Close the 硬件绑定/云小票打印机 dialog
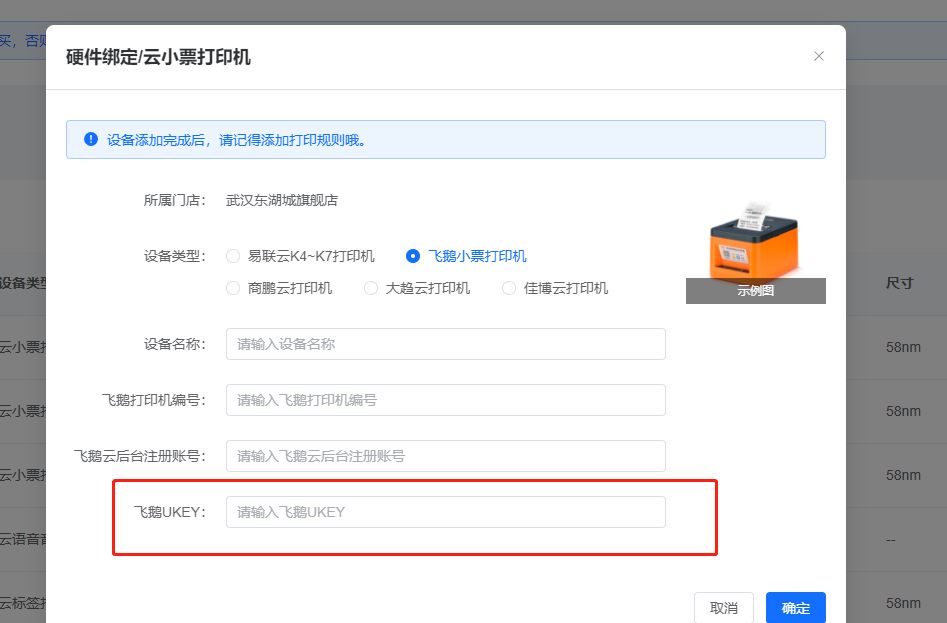Screen dimensions: 947x623 point(818,56)
